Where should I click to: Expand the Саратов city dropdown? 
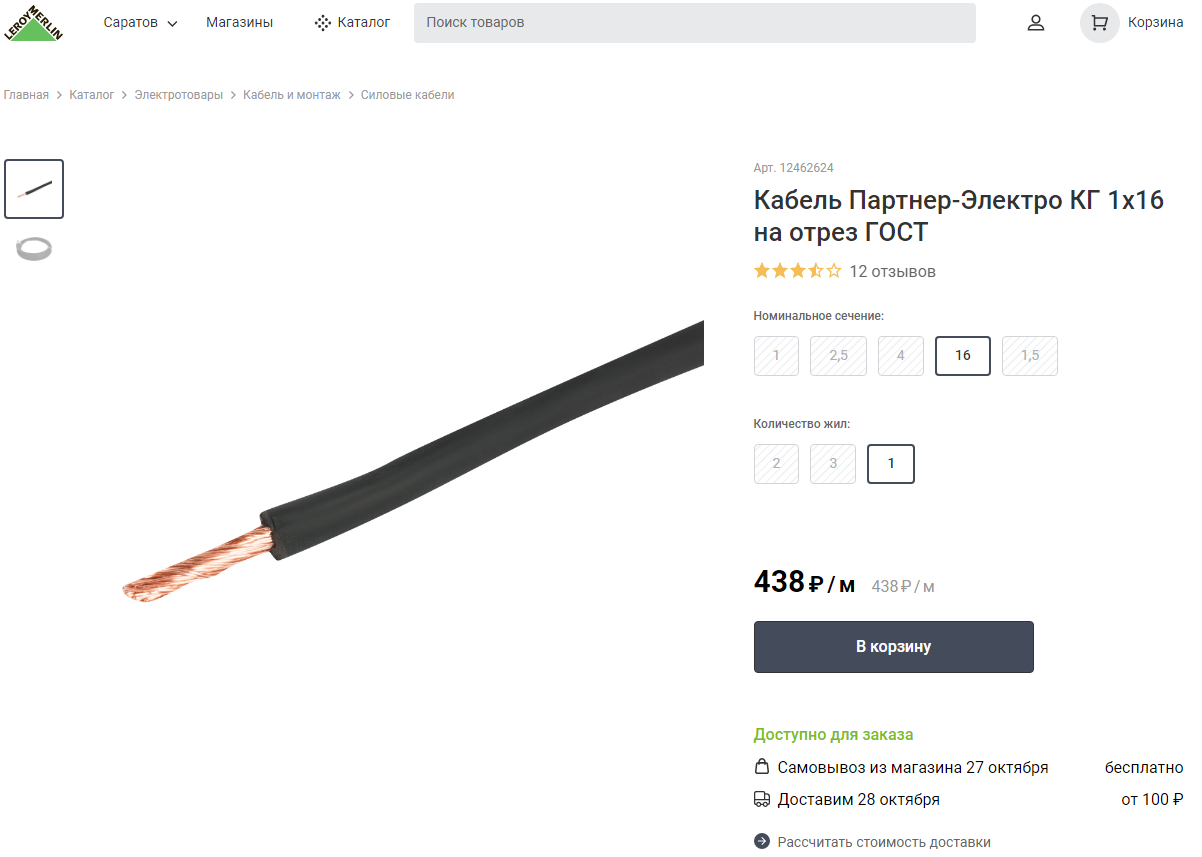click(140, 23)
